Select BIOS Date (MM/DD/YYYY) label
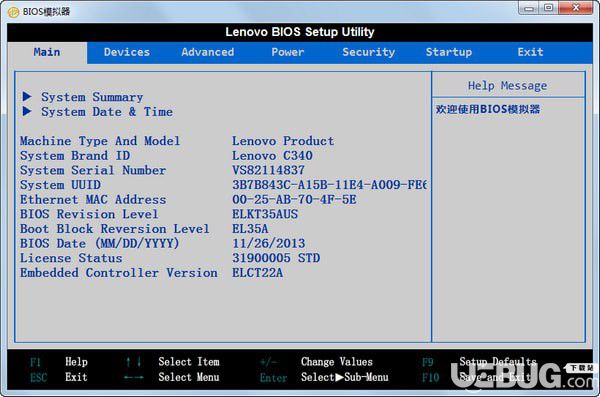This screenshot has width=600, height=397. [x=99, y=243]
